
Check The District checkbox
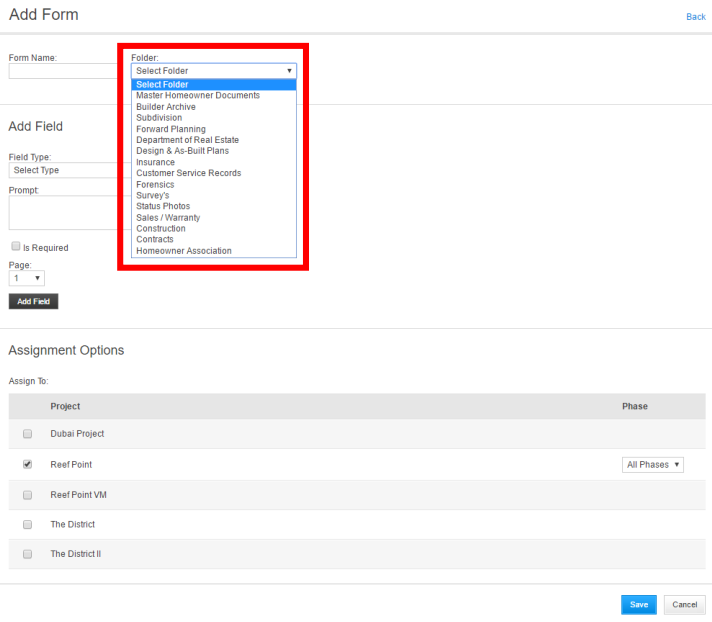pyautogui.click(x=28, y=524)
